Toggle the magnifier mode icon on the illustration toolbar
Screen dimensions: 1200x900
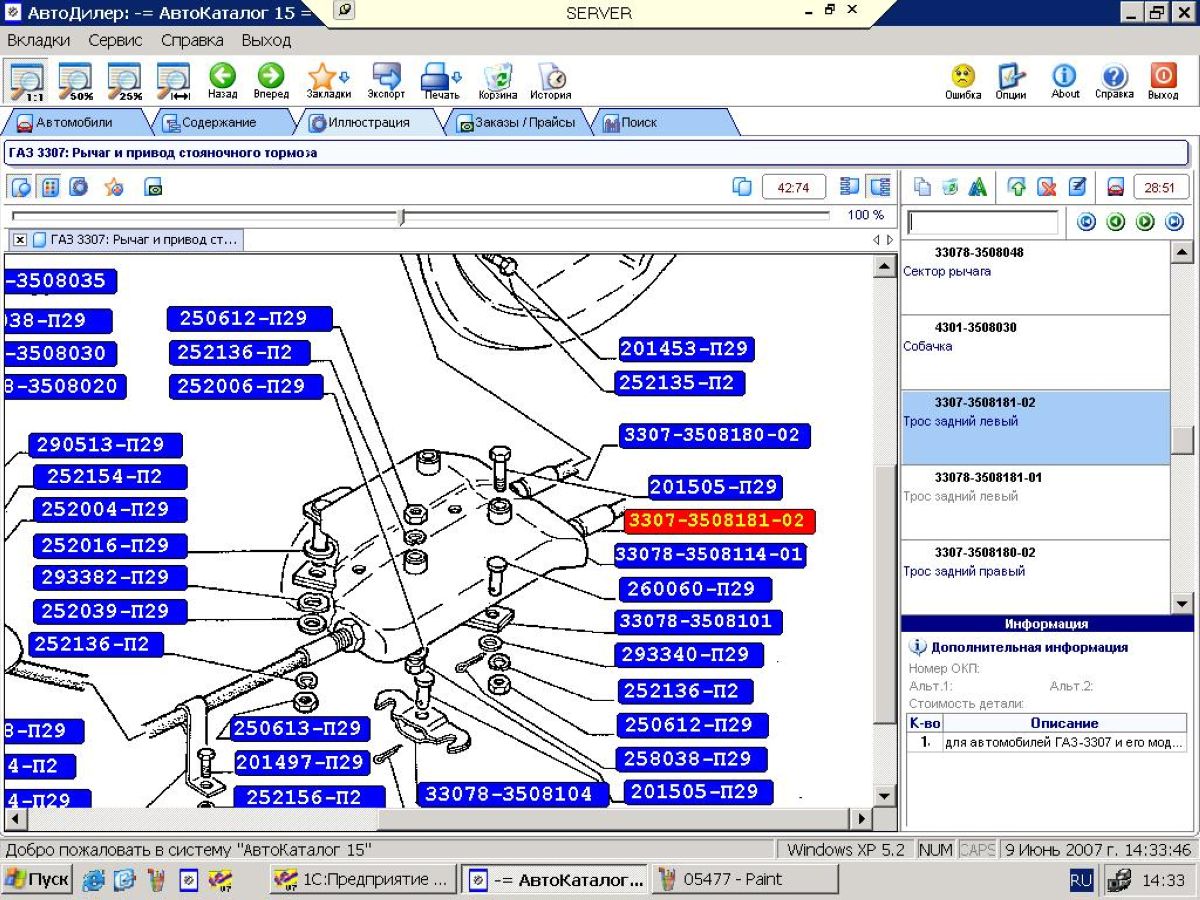tap(21, 187)
